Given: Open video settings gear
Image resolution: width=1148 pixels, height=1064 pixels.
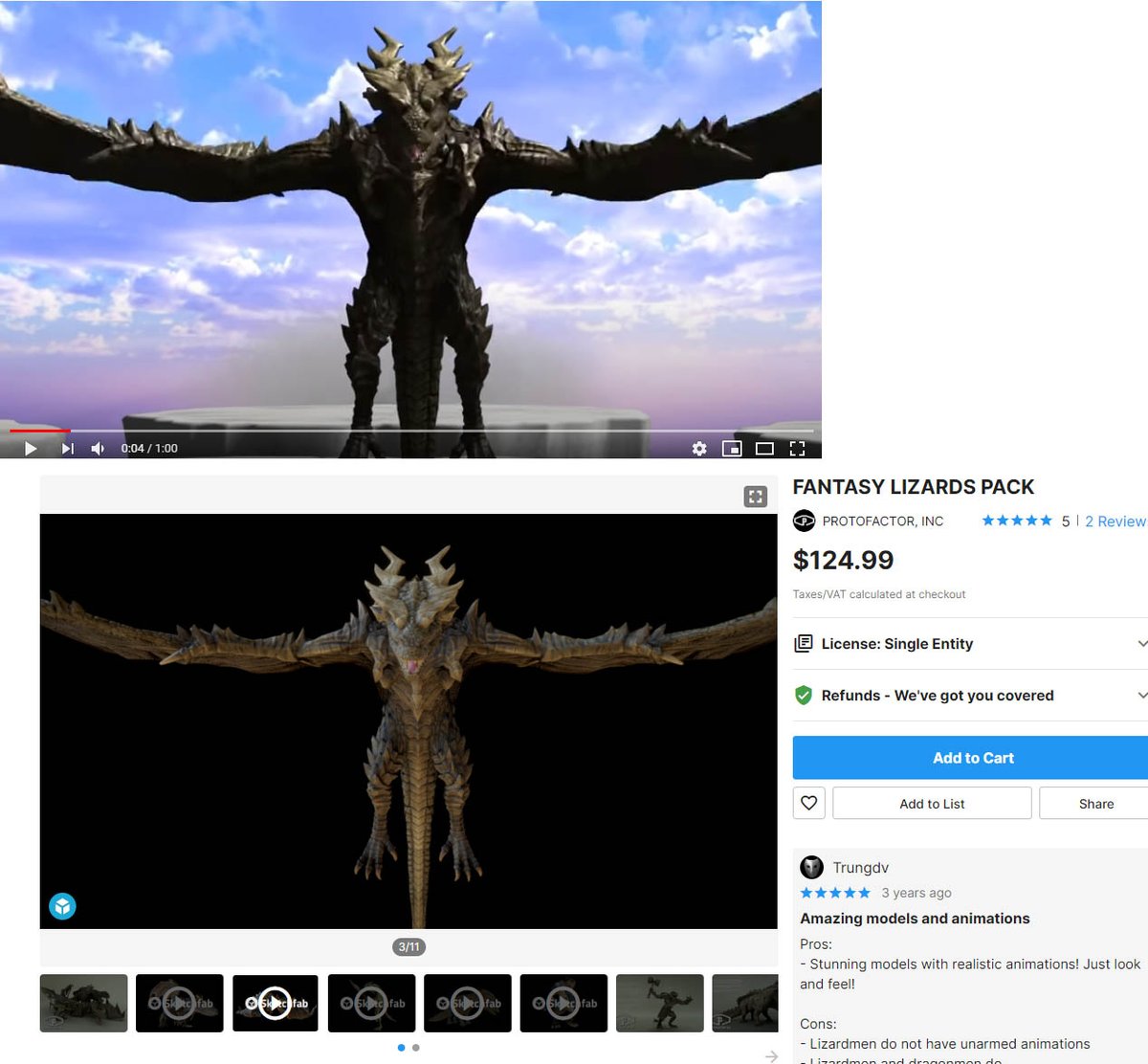Looking at the screenshot, I should [x=699, y=448].
